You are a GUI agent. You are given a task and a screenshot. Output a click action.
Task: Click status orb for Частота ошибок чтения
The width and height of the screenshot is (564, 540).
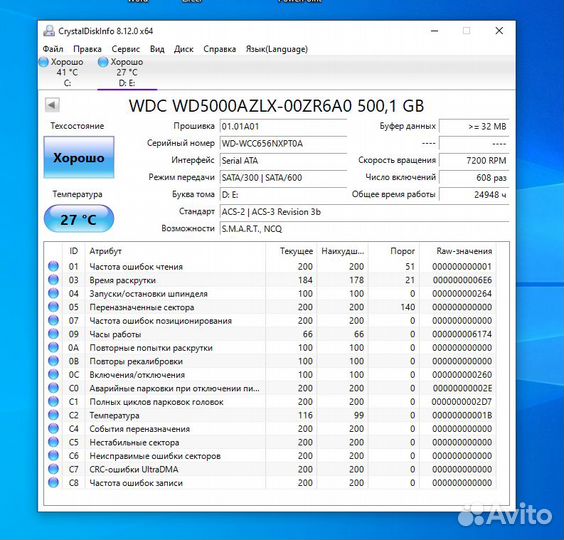tap(53, 266)
